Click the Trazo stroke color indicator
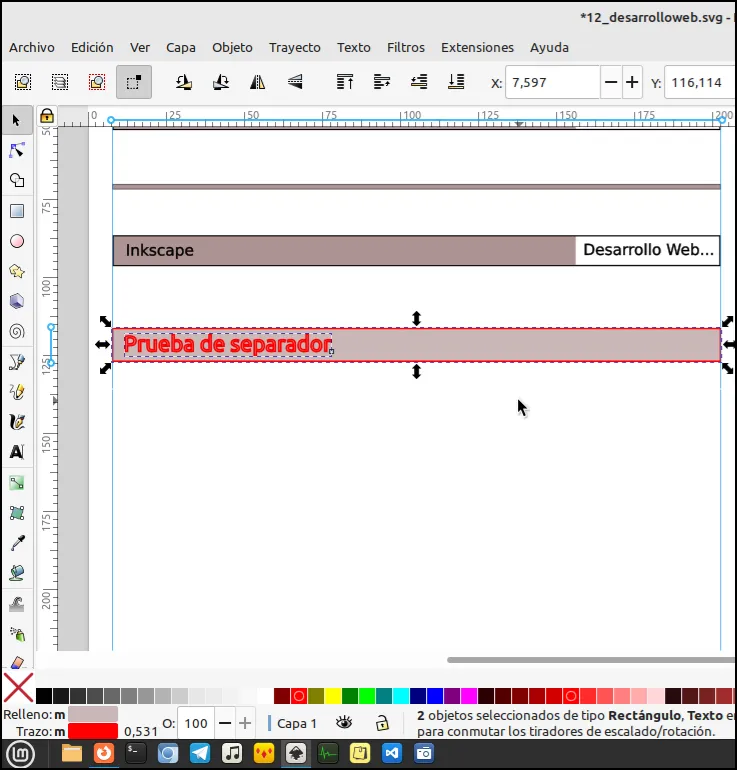The width and height of the screenshot is (737, 770). (x=93, y=731)
